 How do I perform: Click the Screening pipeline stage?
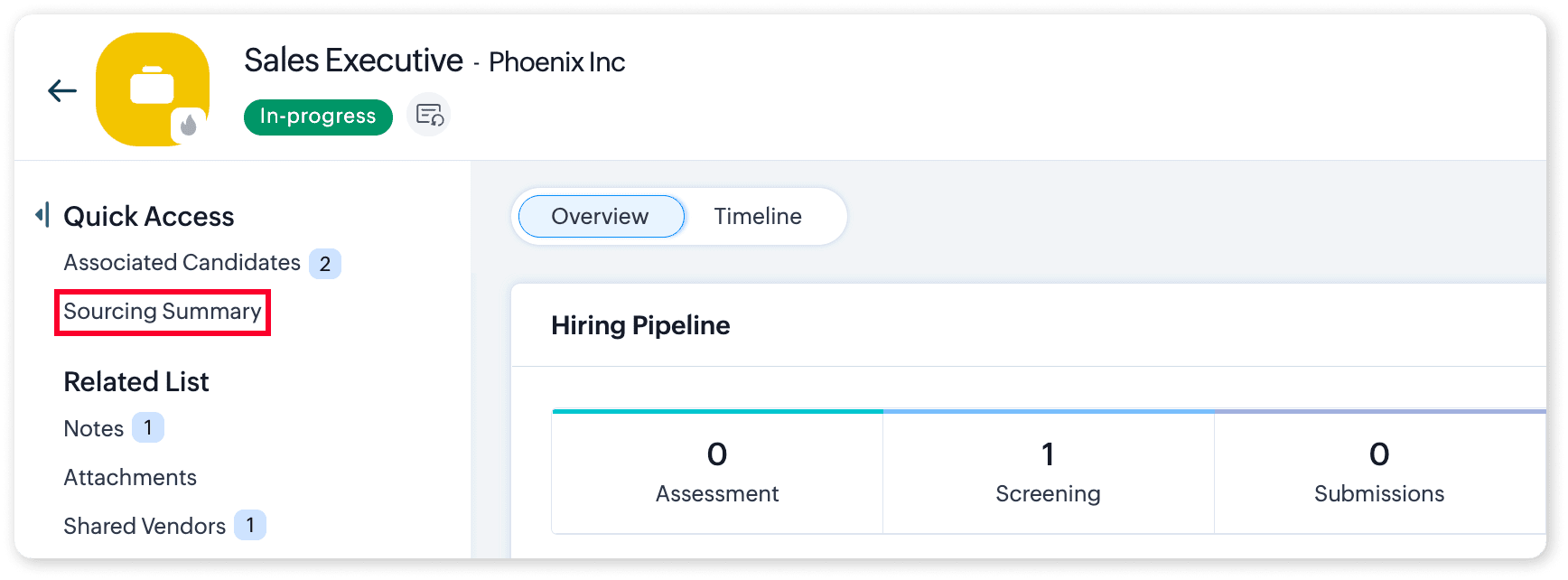point(1048,472)
